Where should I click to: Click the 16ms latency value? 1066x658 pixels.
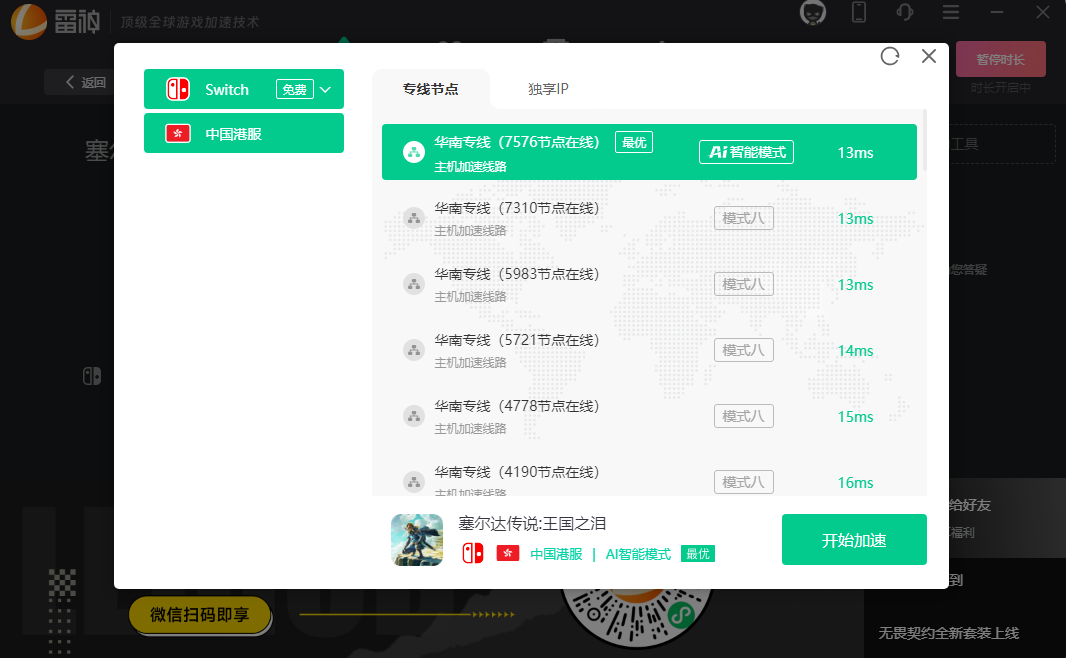click(855, 483)
